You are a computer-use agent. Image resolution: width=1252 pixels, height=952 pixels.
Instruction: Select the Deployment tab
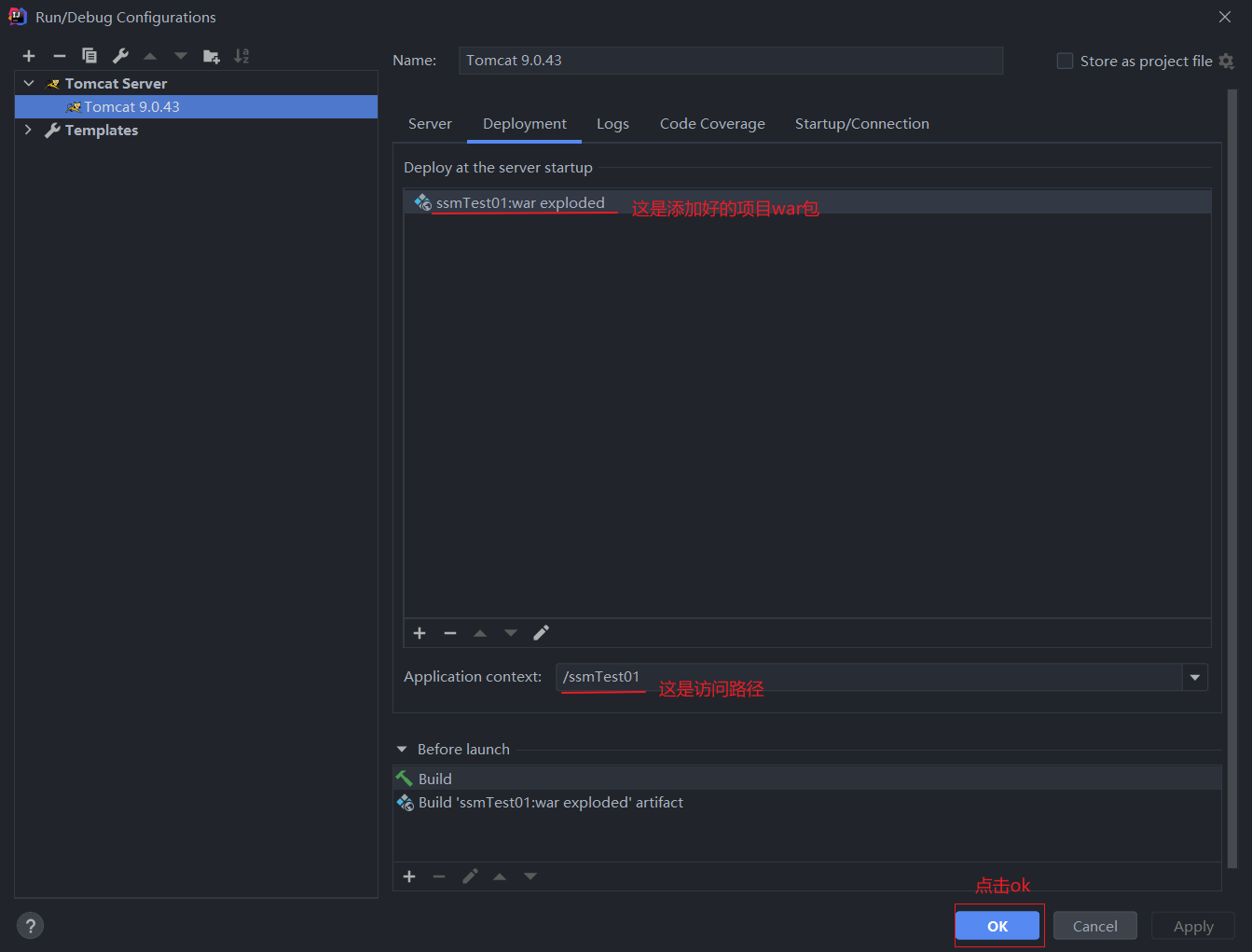(525, 124)
